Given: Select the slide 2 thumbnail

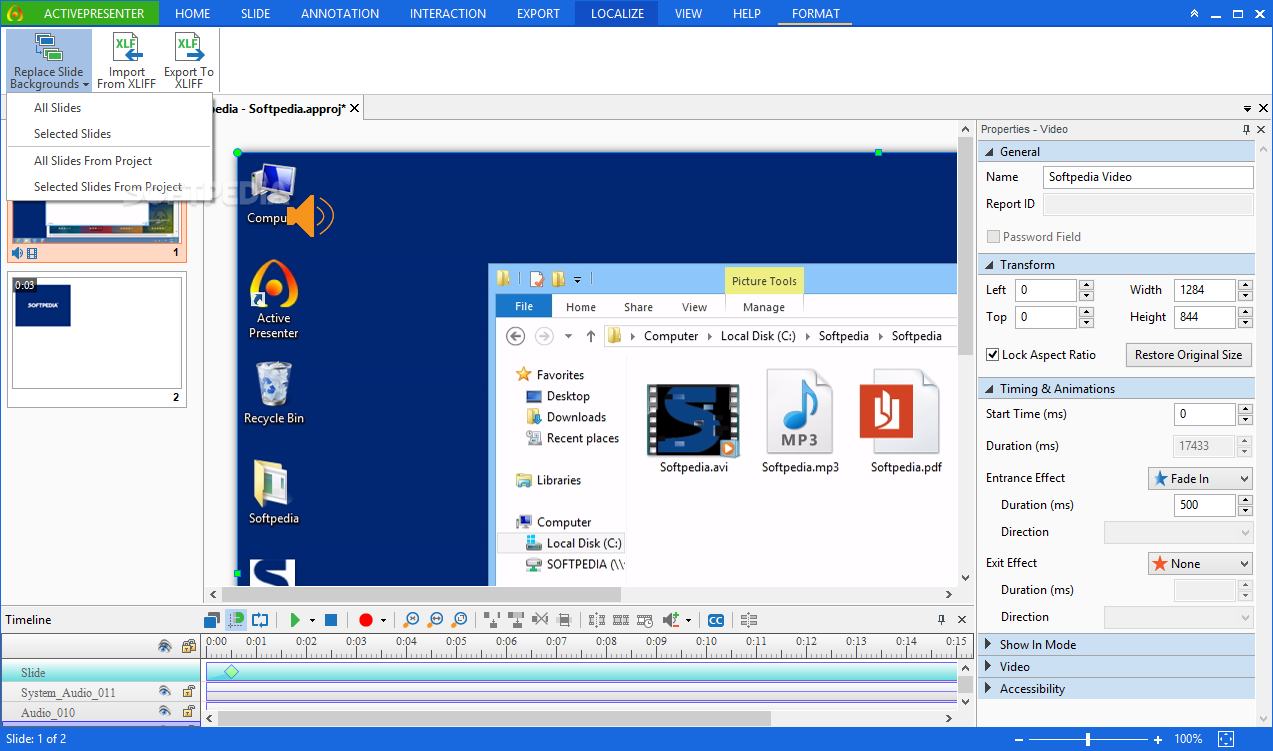Looking at the screenshot, I should (x=97, y=340).
